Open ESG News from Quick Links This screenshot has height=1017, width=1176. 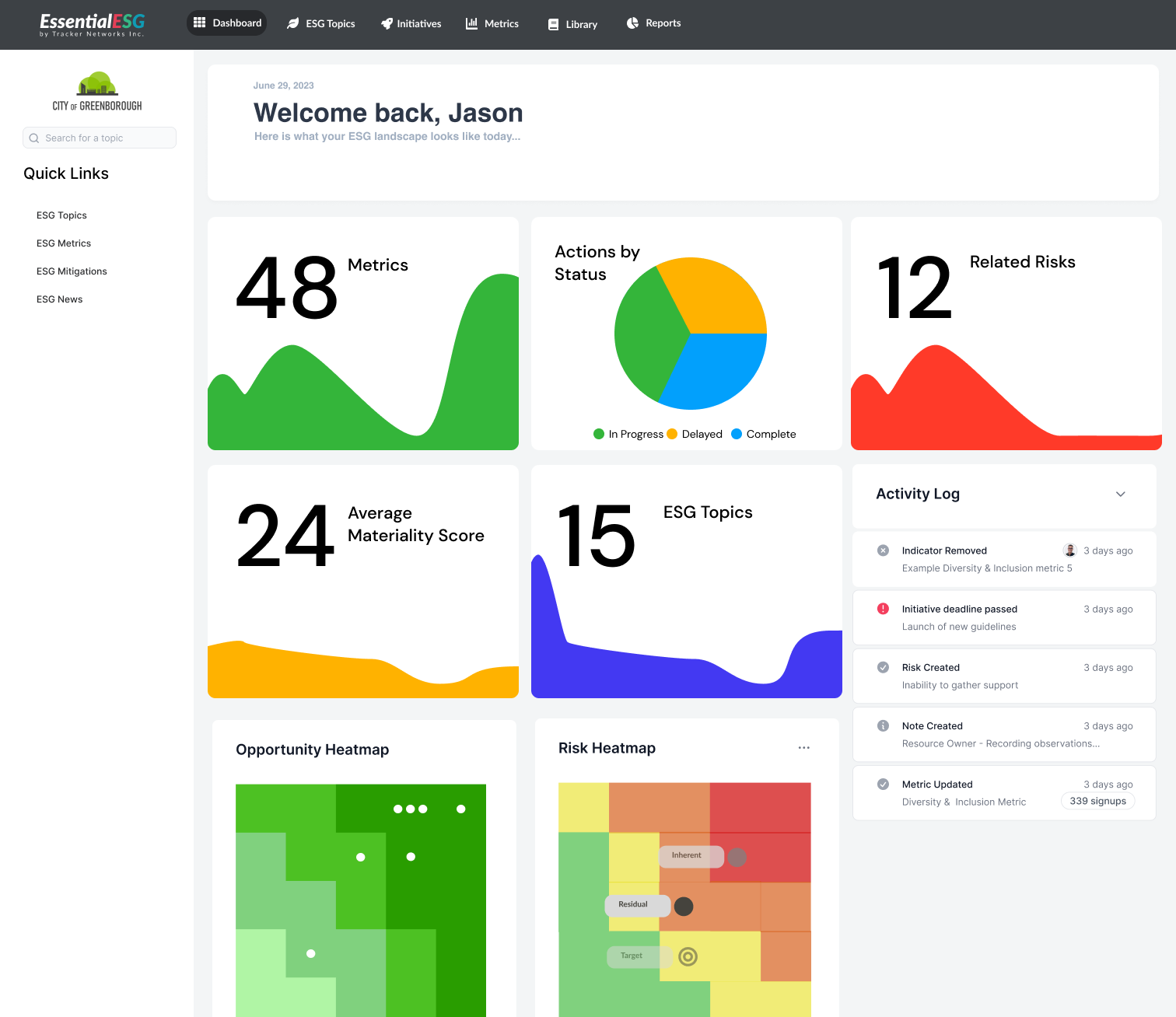point(59,299)
